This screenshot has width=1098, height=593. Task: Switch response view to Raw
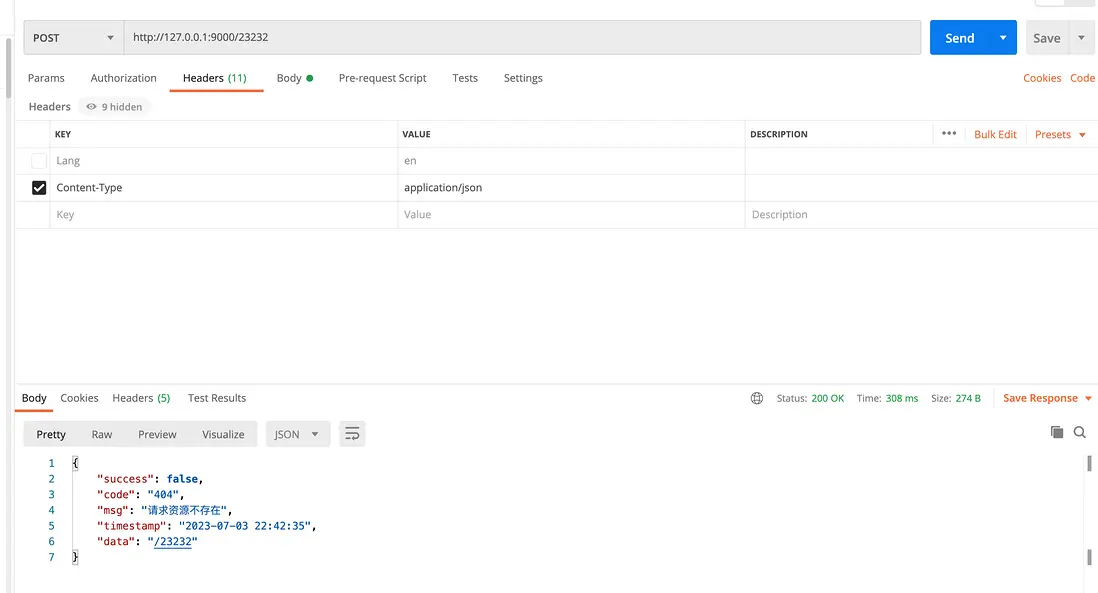(102, 434)
